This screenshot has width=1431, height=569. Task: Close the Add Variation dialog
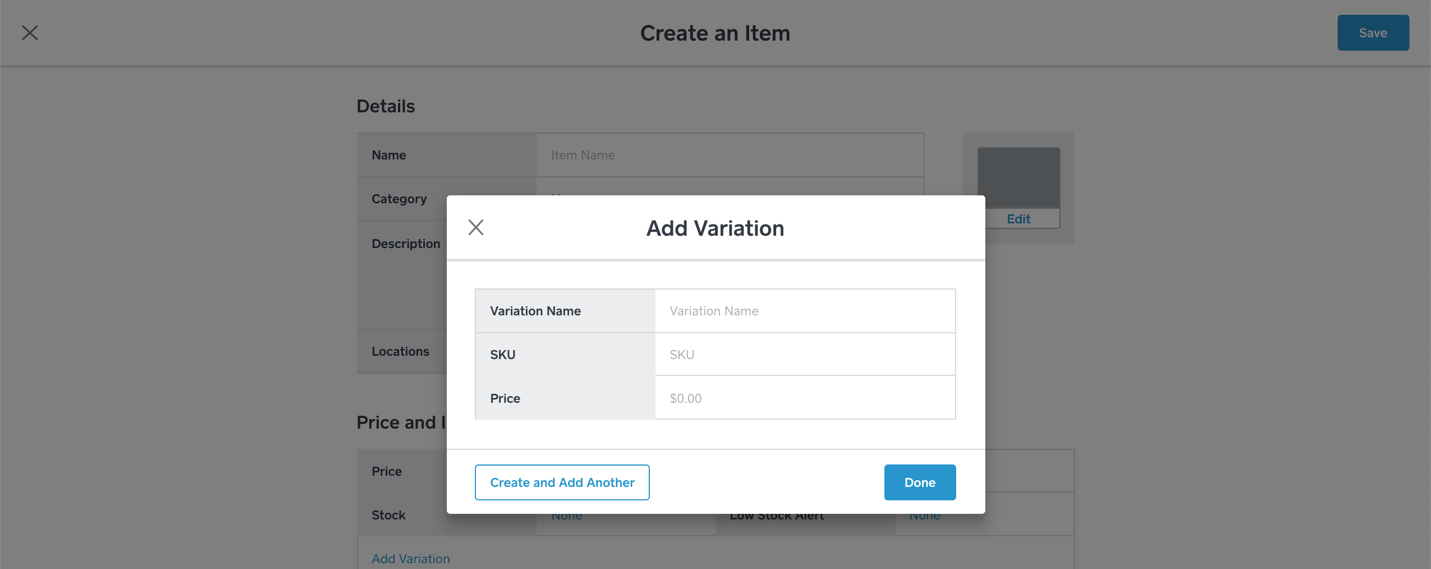pos(476,228)
